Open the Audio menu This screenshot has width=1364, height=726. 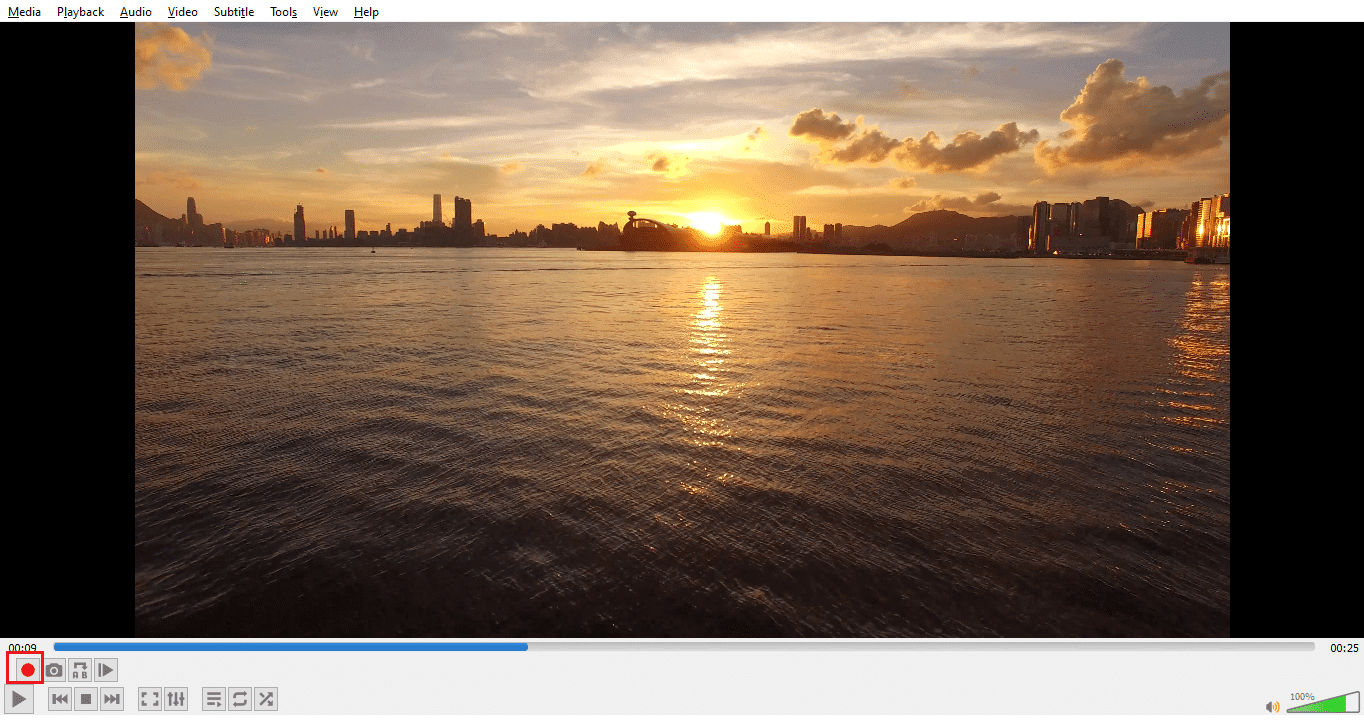click(x=136, y=12)
